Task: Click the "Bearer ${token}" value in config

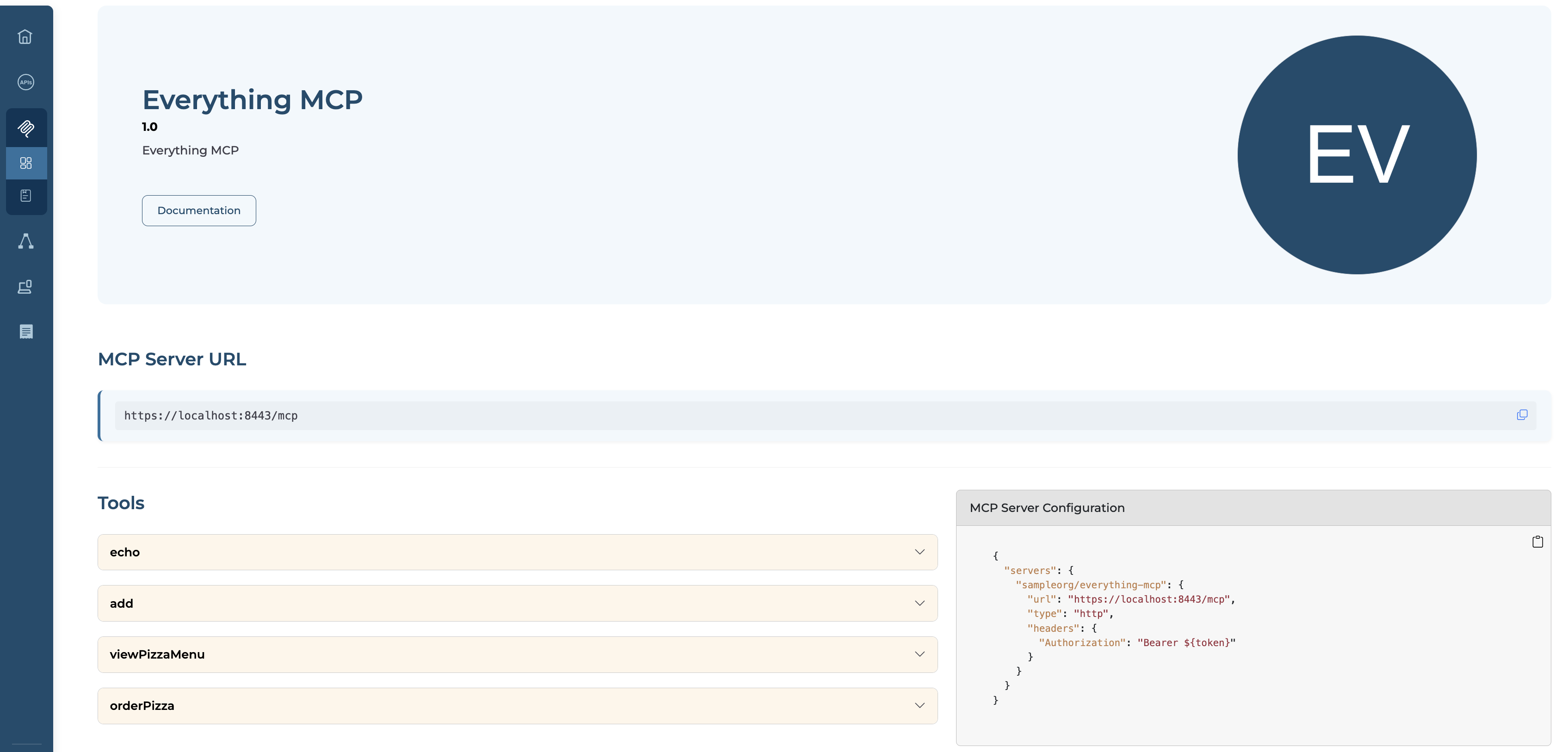Action: (x=1186, y=642)
